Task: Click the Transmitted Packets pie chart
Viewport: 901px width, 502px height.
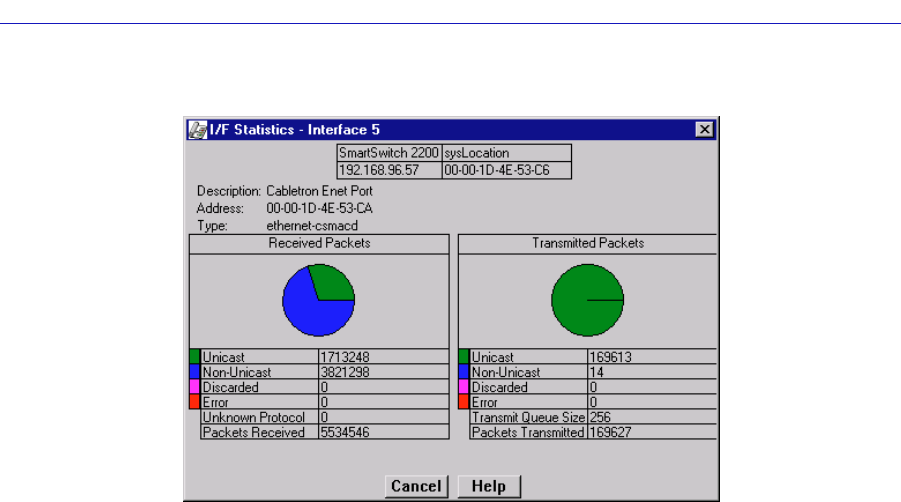Action: (587, 299)
